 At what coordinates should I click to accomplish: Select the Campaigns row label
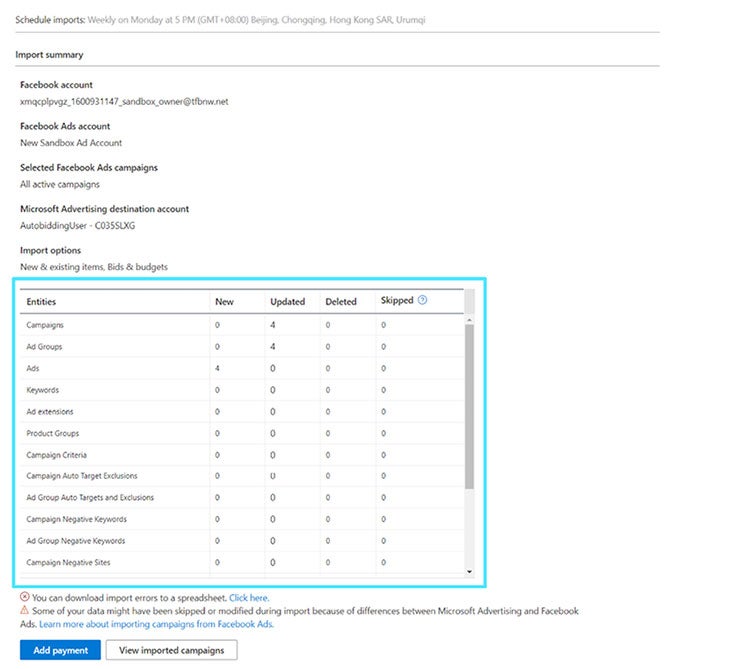pos(45,325)
